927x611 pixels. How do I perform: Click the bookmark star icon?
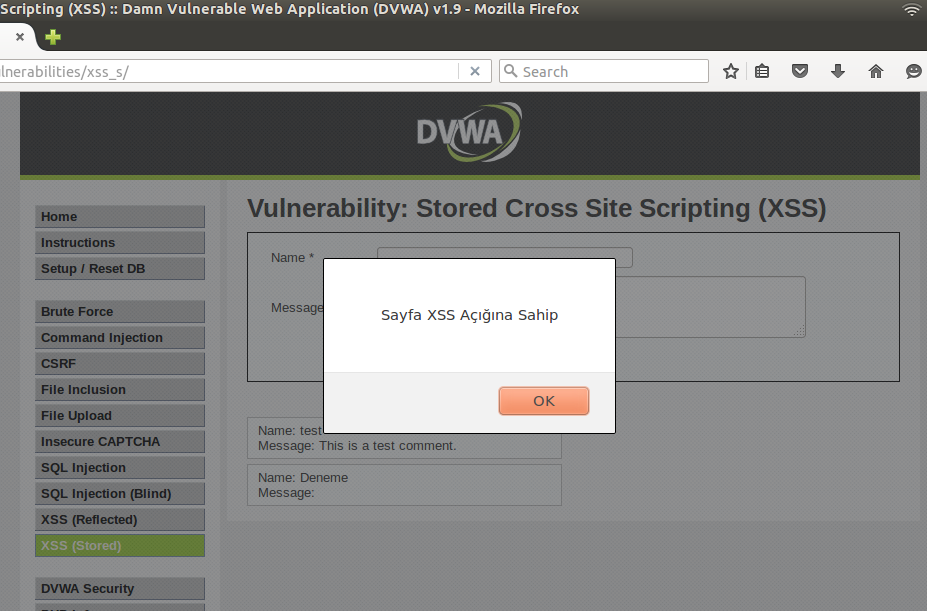point(731,72)
